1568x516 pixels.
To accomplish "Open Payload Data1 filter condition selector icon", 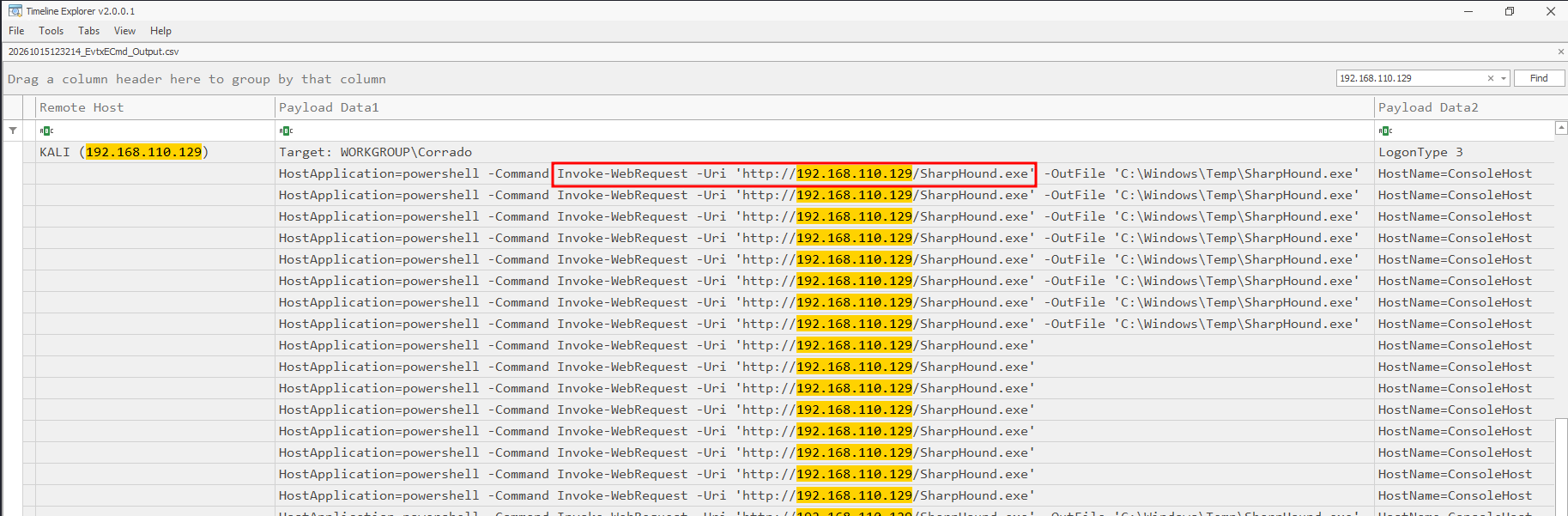I will point(287,131).
